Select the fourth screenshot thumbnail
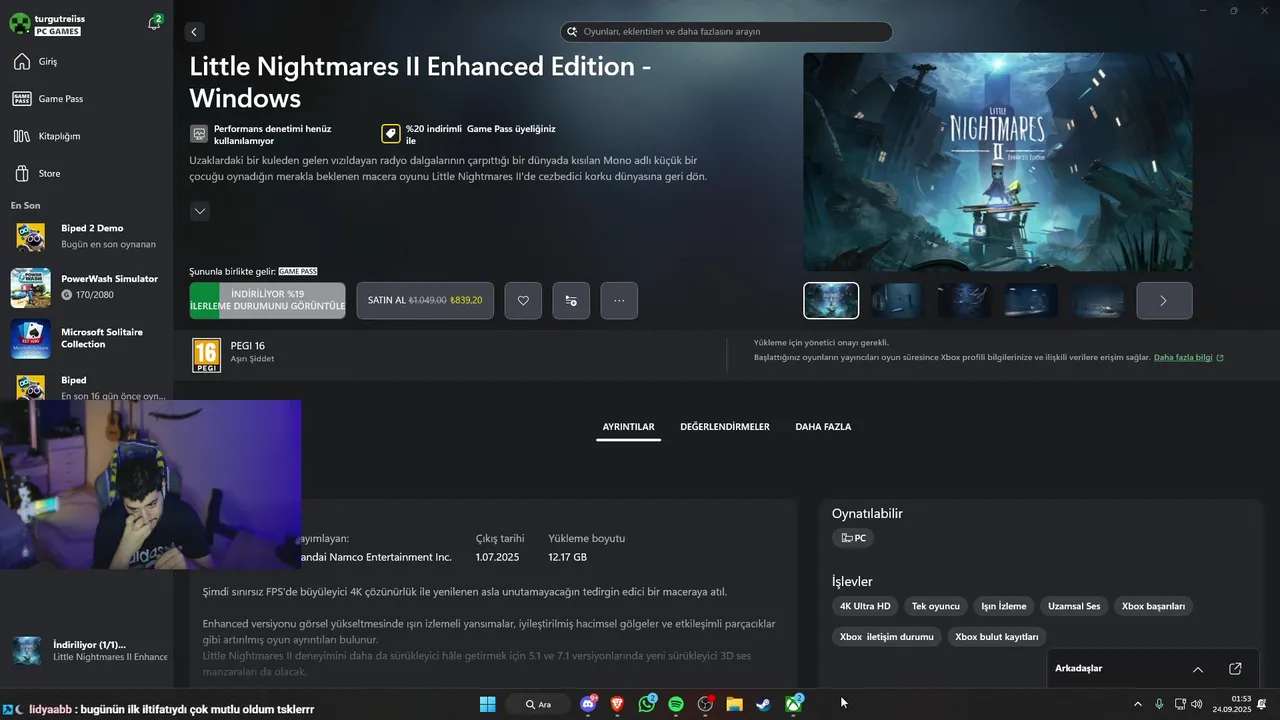1280x720 pixels. click(1031, 300)
